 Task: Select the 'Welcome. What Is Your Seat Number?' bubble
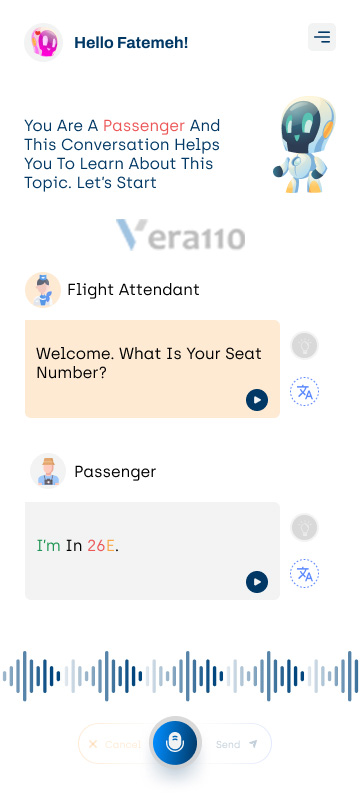(152, 369)
